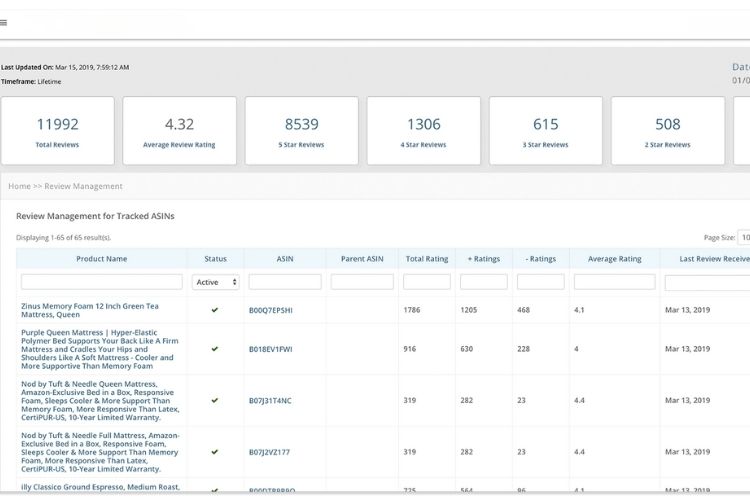Sort by the Average Rating column header
750x500 pixels.
615,259
